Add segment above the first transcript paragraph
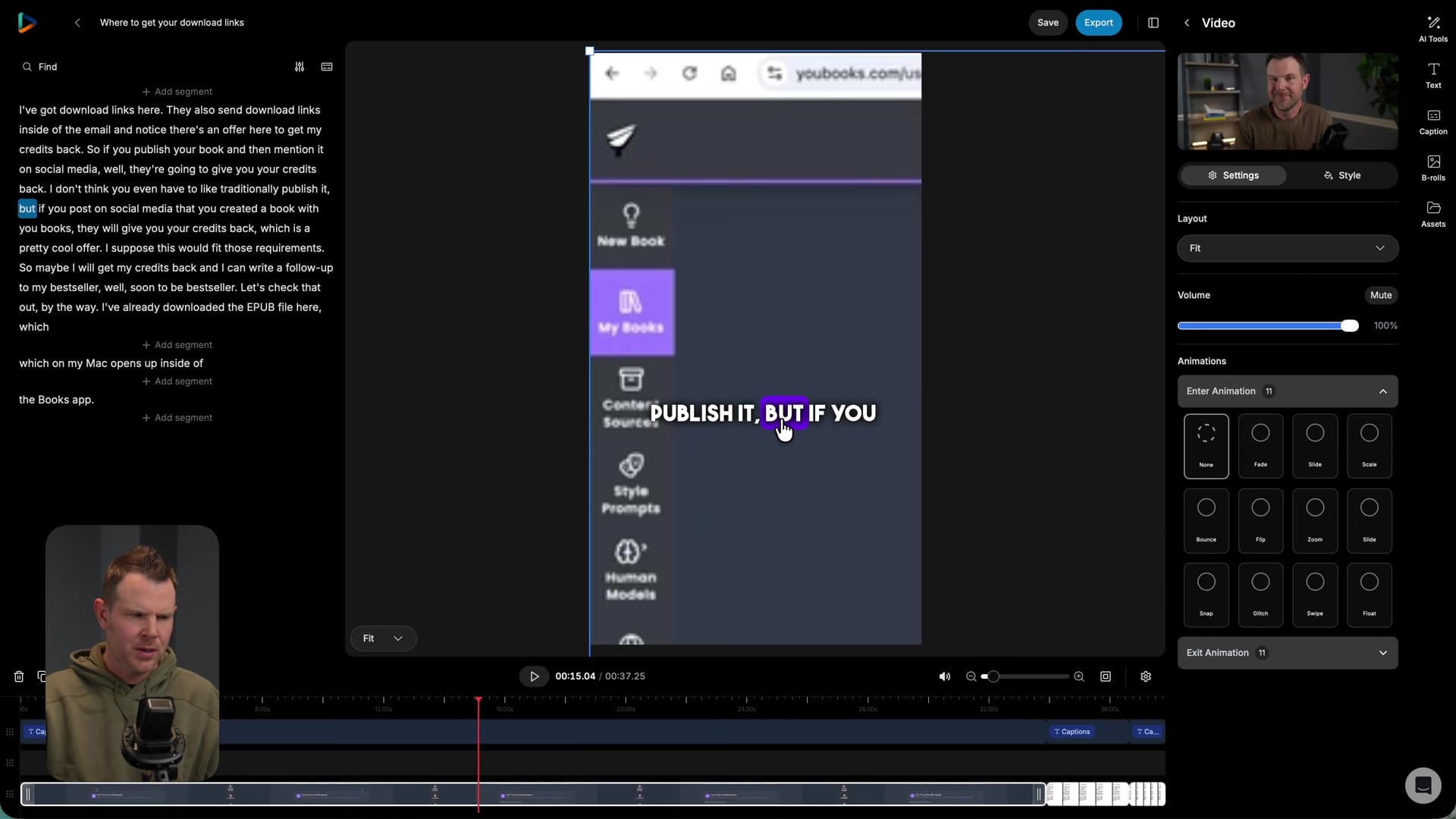The height and width of the screenshot is (819, 1456). [177, 92]
